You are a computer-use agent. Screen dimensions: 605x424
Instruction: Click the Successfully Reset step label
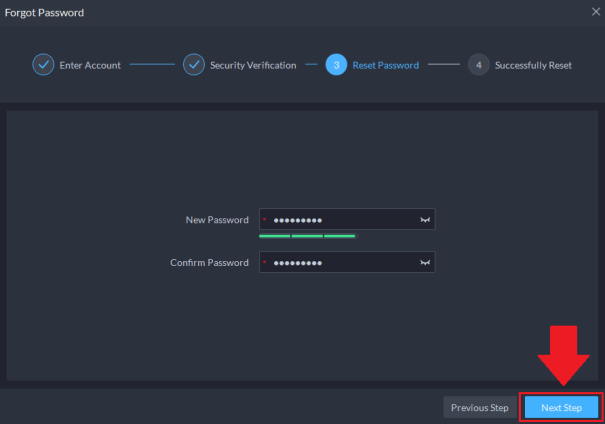click(533, 66)
